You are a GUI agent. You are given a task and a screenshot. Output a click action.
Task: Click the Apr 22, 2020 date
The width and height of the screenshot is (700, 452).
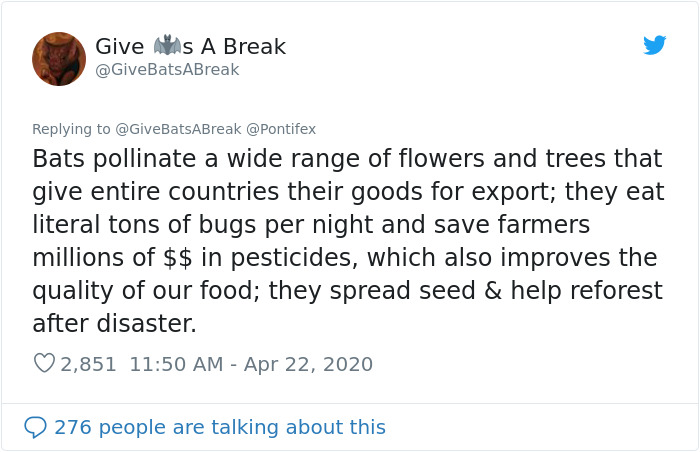click(309, 364)
